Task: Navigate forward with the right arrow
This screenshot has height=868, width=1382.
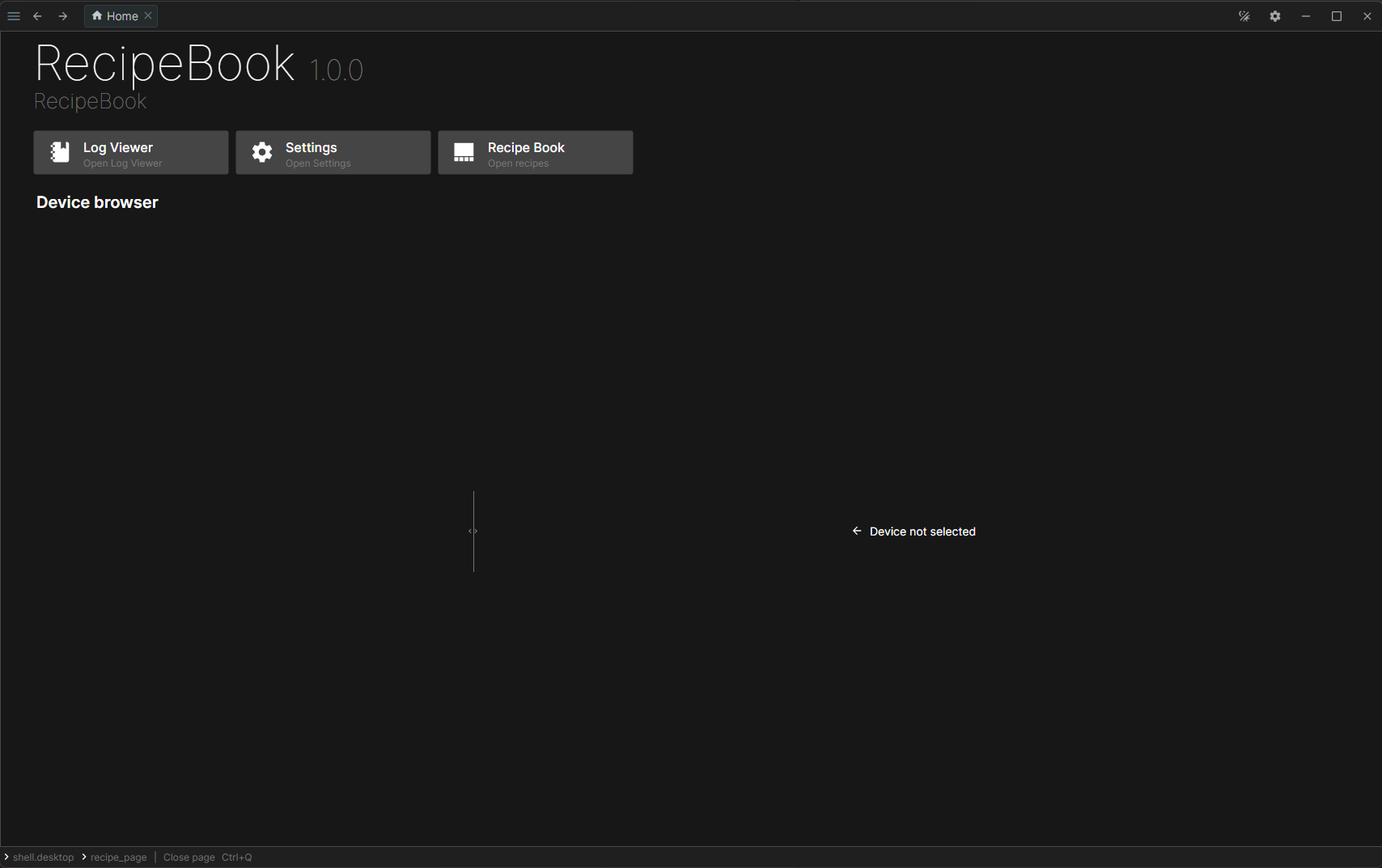Action: pos(62,15)
